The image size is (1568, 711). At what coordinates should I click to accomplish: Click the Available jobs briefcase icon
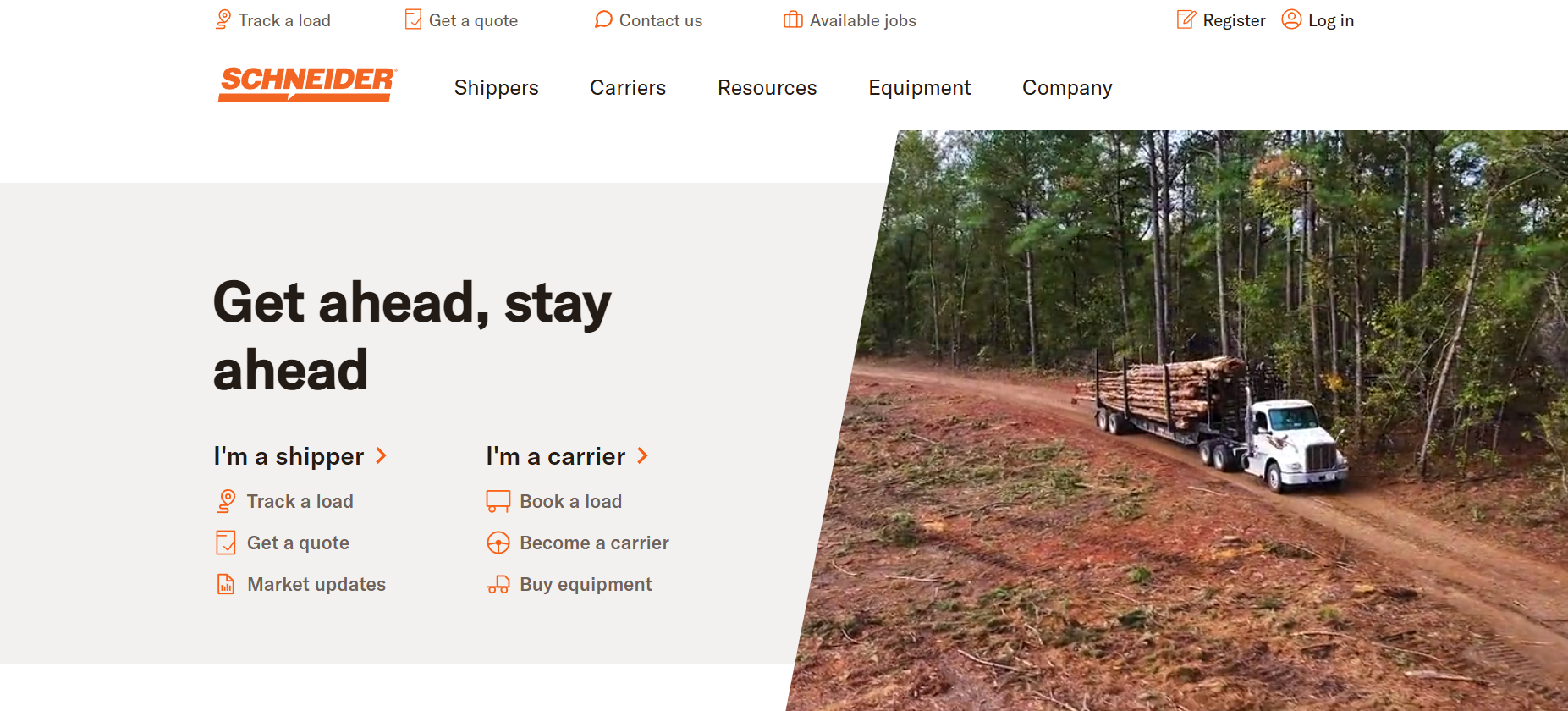click(793, 19)
